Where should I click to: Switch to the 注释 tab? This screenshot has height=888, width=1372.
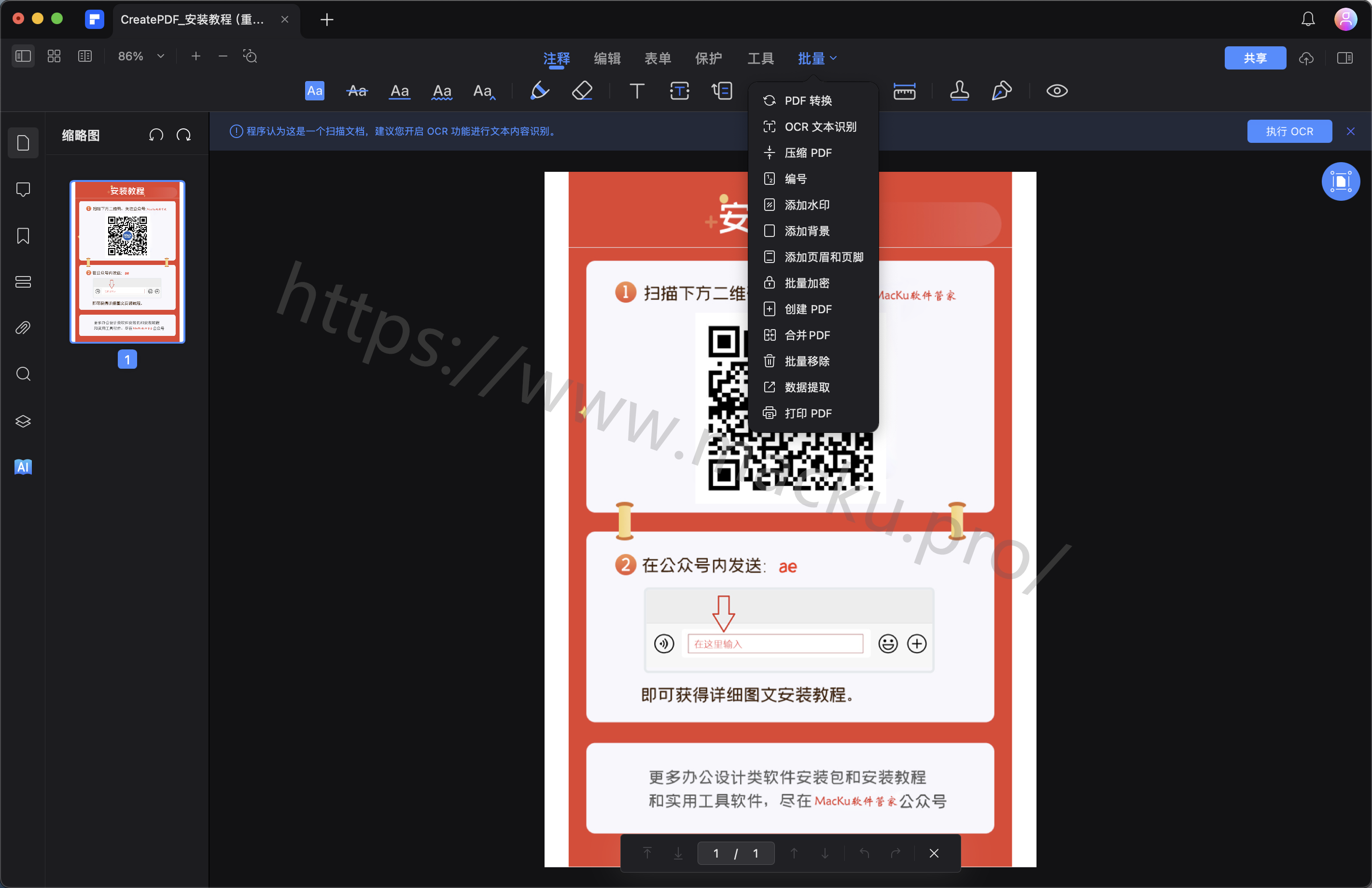556,58
